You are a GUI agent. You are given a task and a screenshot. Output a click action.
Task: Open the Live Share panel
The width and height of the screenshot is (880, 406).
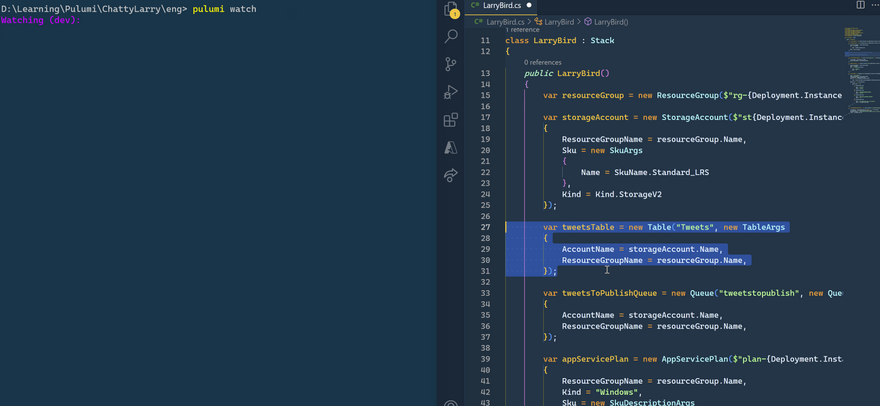[451, 176]
